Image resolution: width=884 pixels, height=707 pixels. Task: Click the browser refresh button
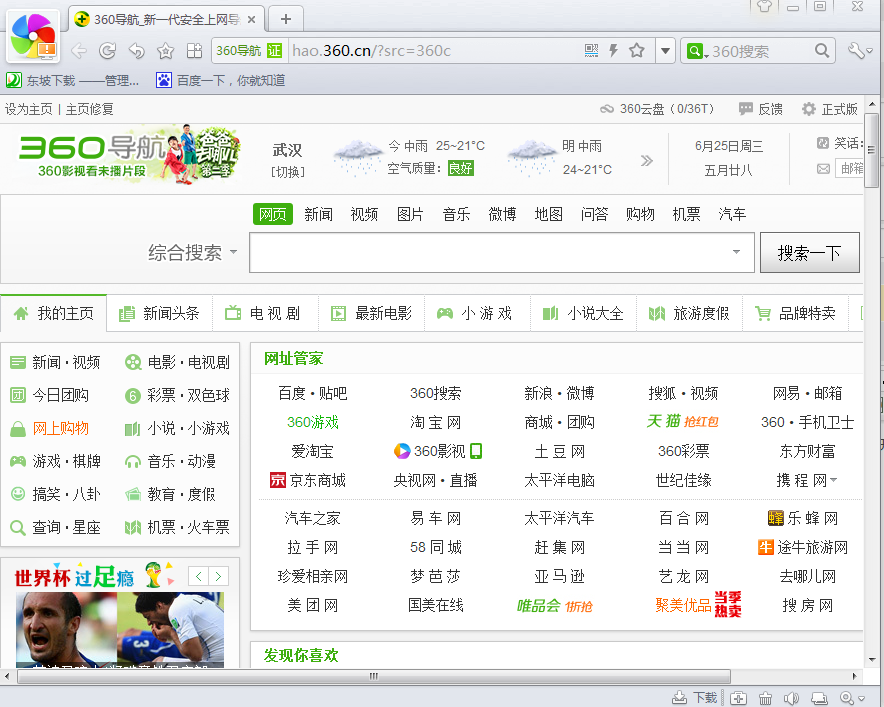107,51
